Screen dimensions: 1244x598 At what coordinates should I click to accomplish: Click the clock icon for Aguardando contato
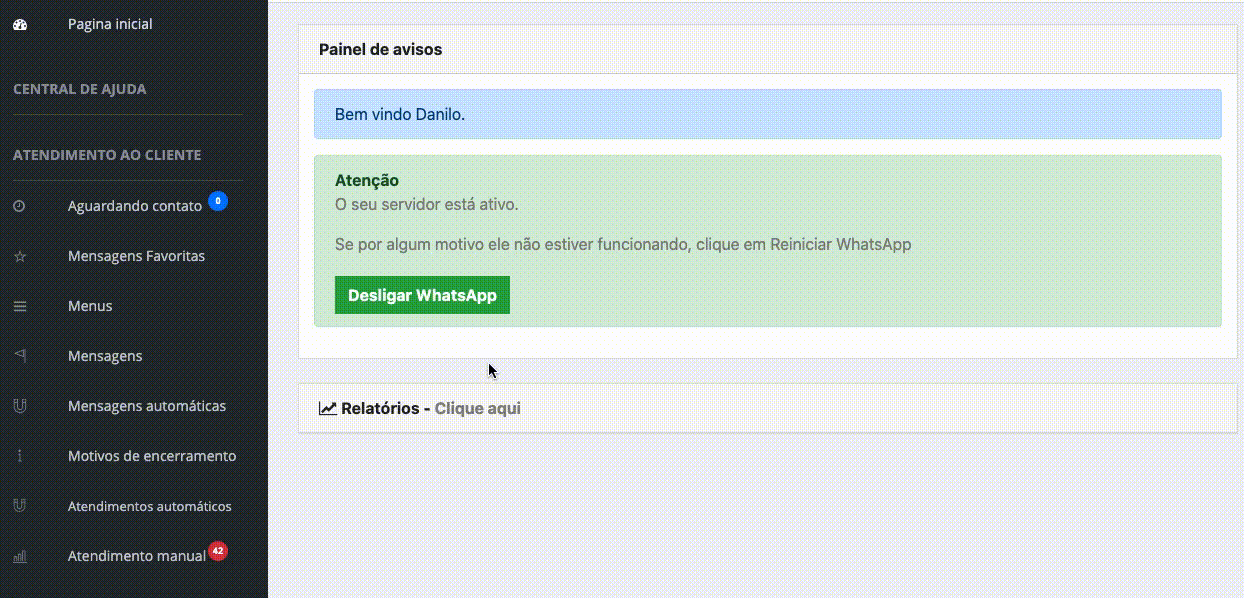click(19, 206)
